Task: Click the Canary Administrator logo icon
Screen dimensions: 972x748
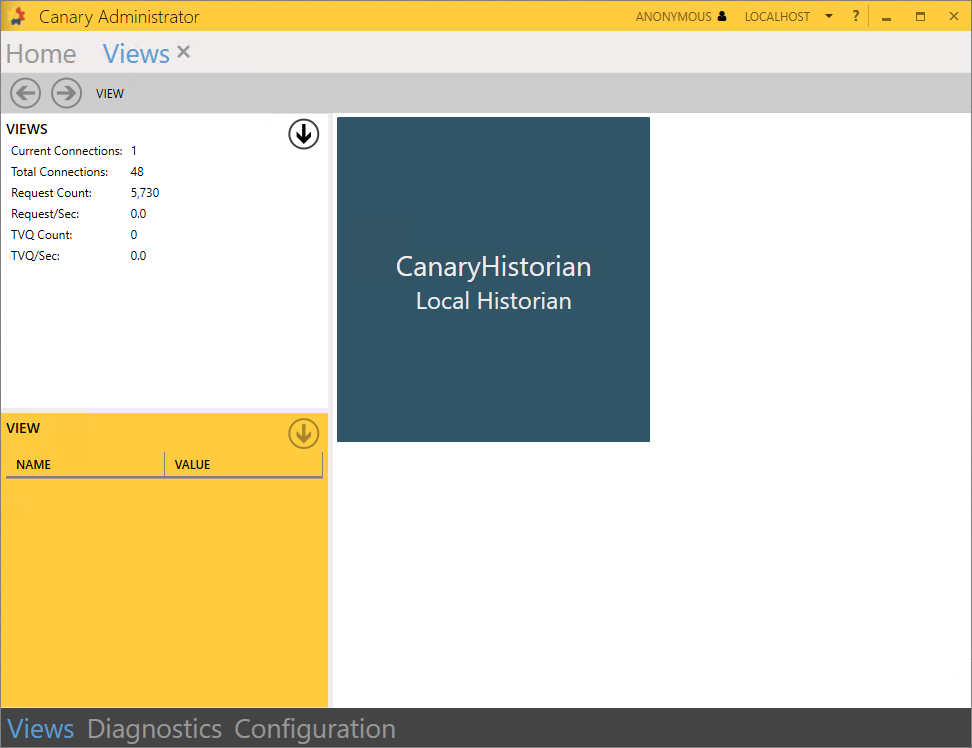Action: tap(17, 17)
